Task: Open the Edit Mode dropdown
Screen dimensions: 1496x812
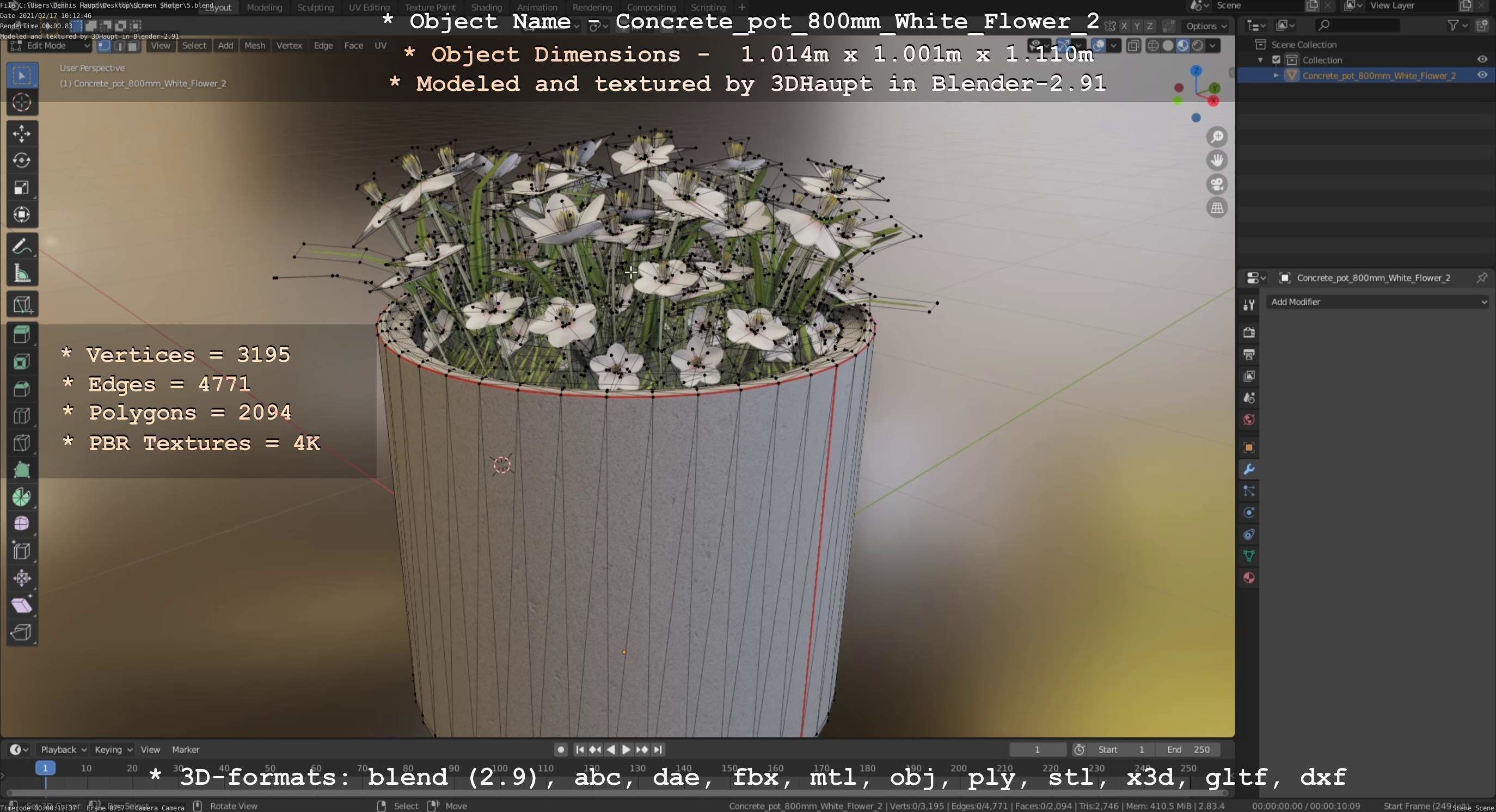Action: tap(50, 46)
